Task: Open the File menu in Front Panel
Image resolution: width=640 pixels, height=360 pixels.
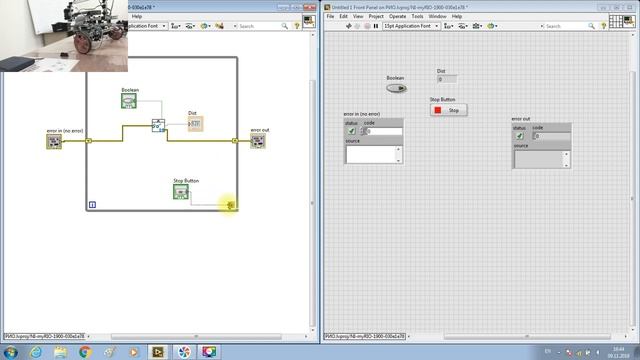Action: 330,16
